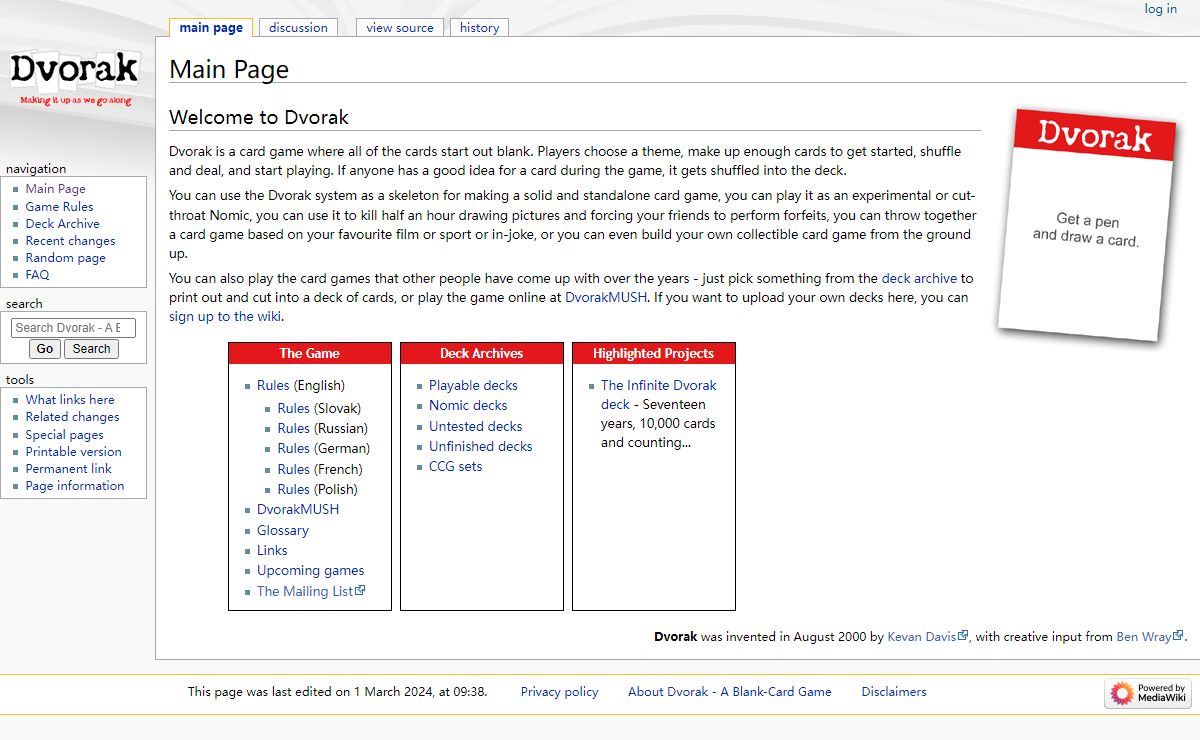Open the Upcoming games link
Viewport: 1200px width, 740px height.
coord(311,571)
